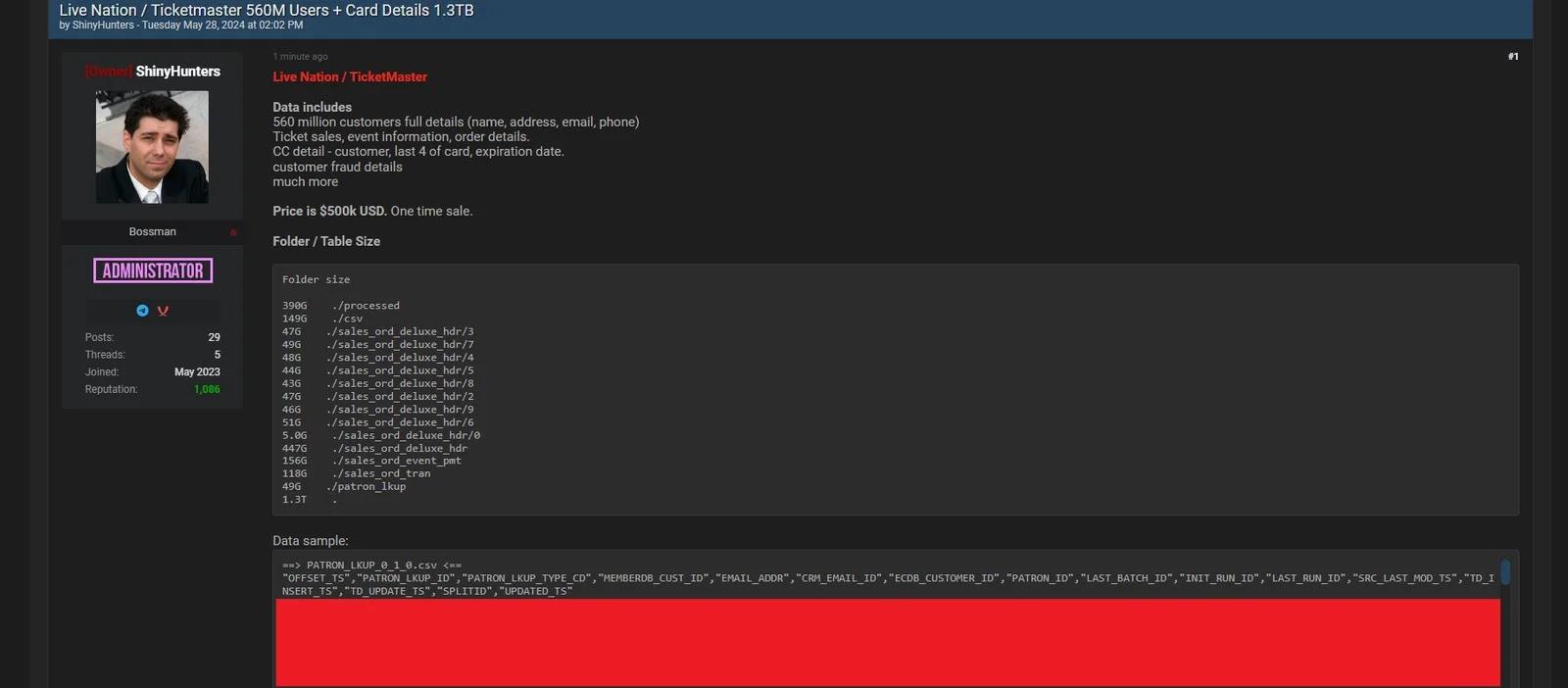Click the './sales_ord_deluxe_hdr/2' row
1568x688 pixels.
(378, 397)
